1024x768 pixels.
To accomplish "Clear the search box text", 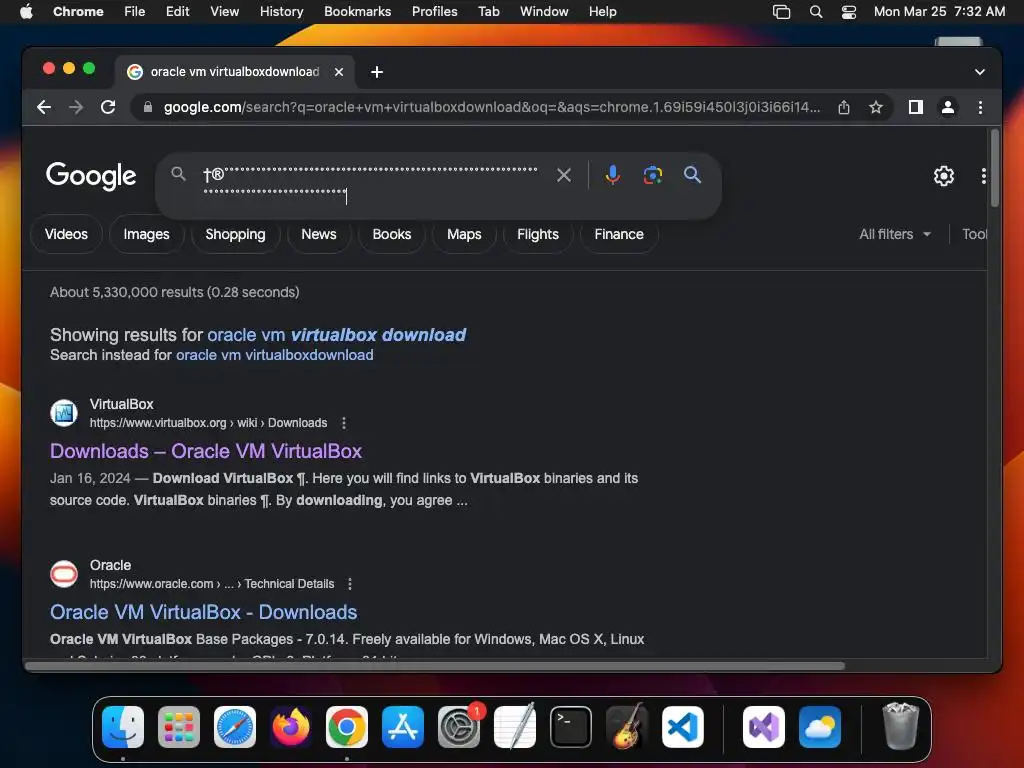I will pos(564,175).
